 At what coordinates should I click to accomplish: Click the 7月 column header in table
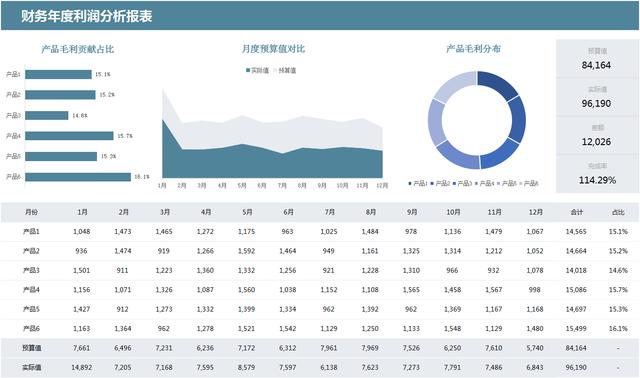(329, 212)
